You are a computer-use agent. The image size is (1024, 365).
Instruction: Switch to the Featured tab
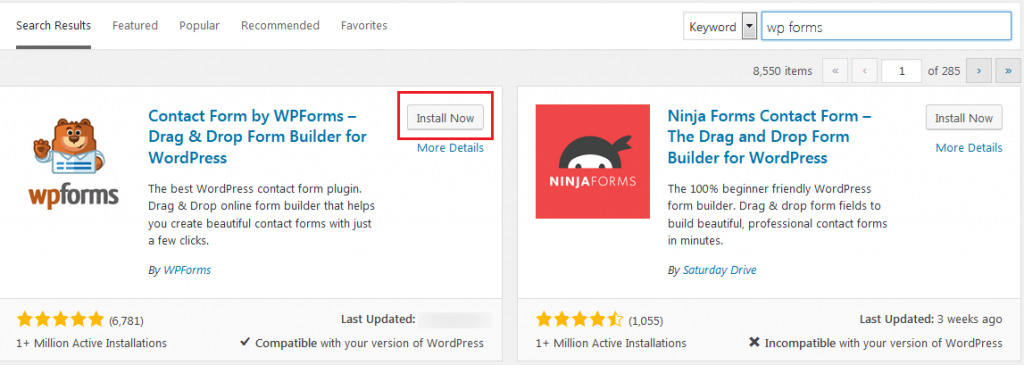tap(135, 25)
